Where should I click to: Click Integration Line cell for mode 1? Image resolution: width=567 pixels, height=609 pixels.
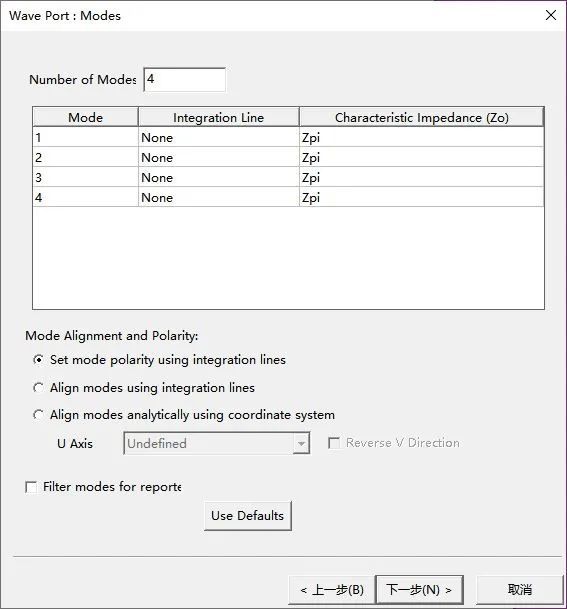click(219, 137)
